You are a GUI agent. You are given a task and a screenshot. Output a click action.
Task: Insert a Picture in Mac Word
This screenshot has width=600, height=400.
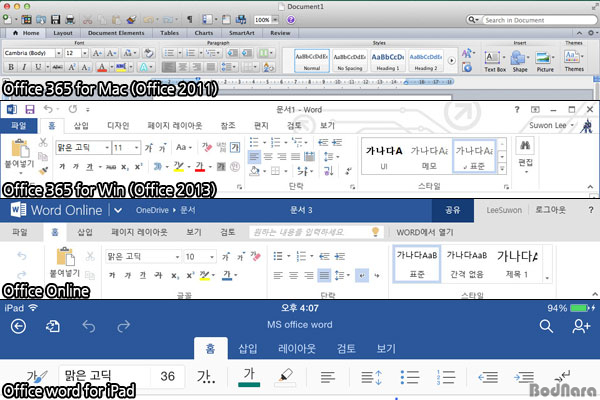point(545,62)
